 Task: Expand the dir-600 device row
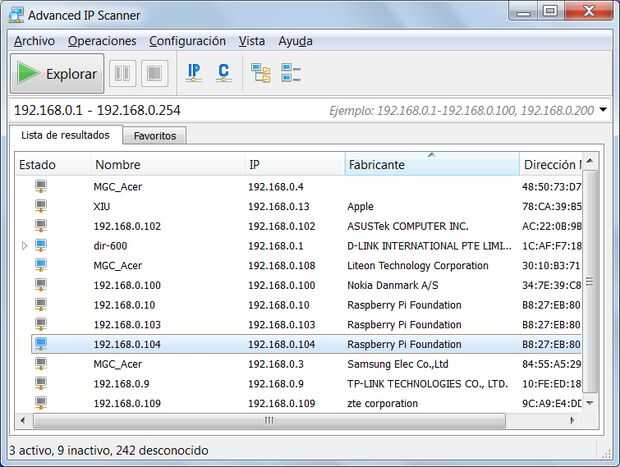[x=25, y=246]
